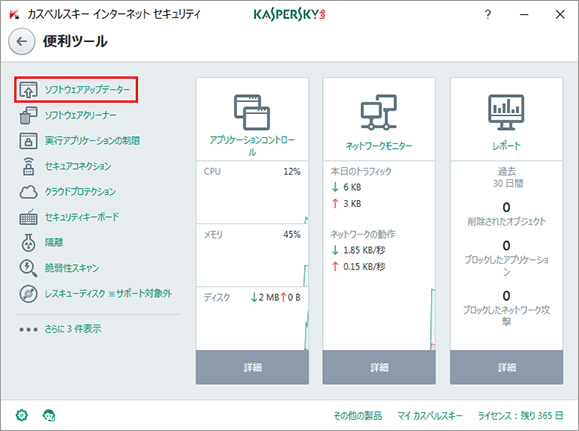This screenshot has width=579, height=431.
Task: Click the 脆弱性スキャン magnifier icon
Action: (x=28, y=268)
